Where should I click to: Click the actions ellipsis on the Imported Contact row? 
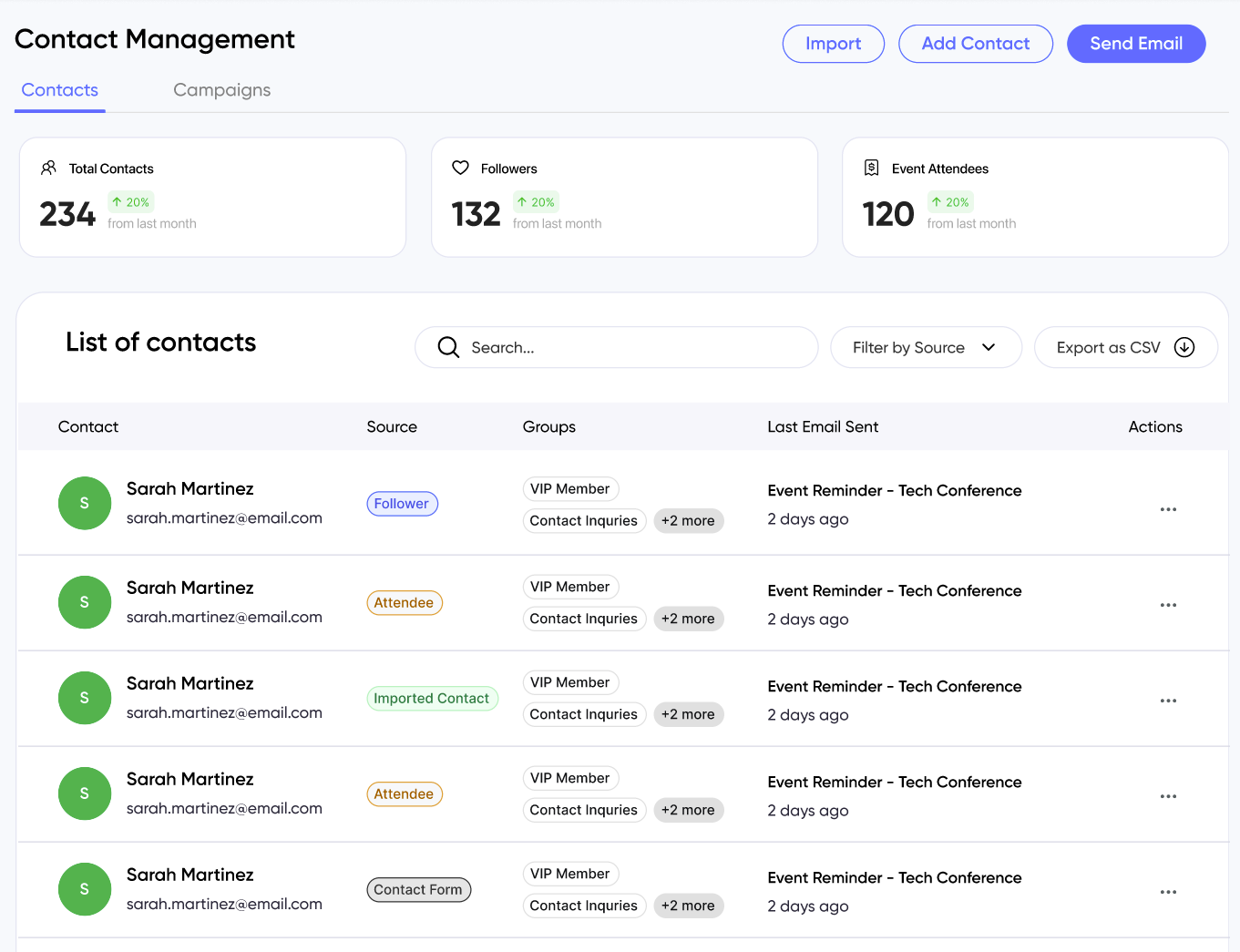(x=1169, y=701)
